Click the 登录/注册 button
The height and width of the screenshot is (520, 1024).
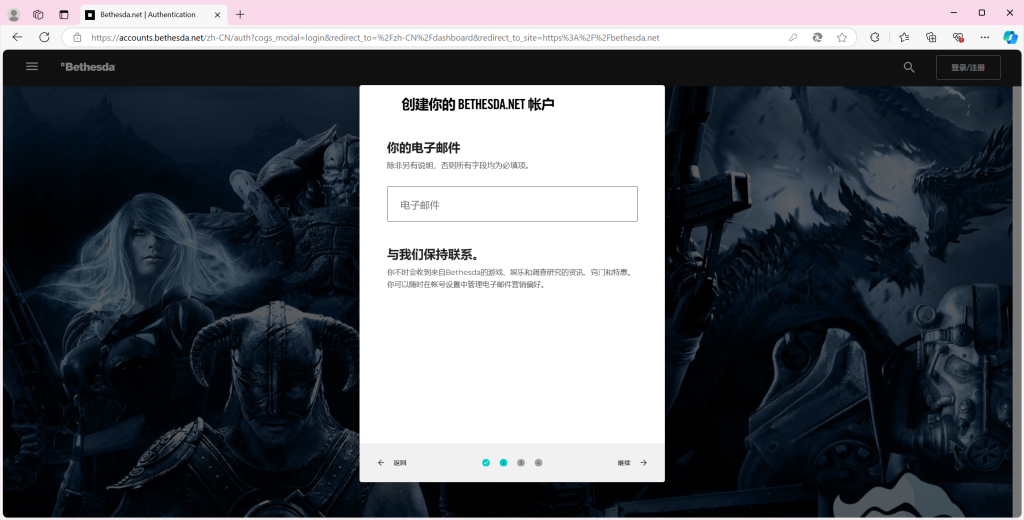[968, 67]
